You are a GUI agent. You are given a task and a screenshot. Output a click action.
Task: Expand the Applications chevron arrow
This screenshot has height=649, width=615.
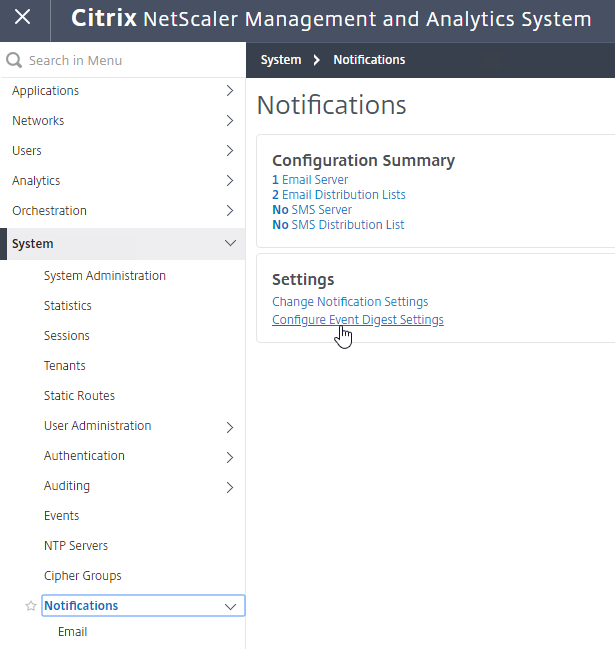tap(230, 91)
